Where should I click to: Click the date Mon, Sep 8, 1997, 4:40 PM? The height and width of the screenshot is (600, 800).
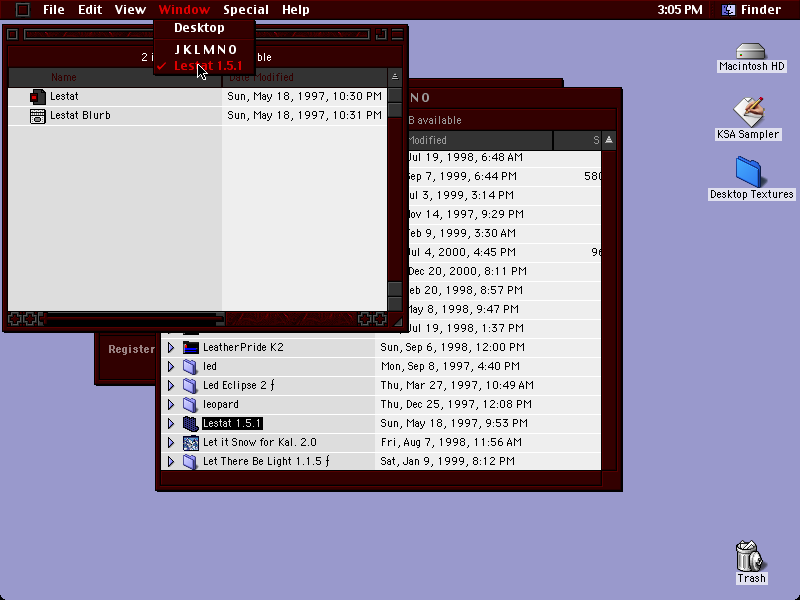tap(450, 366)
